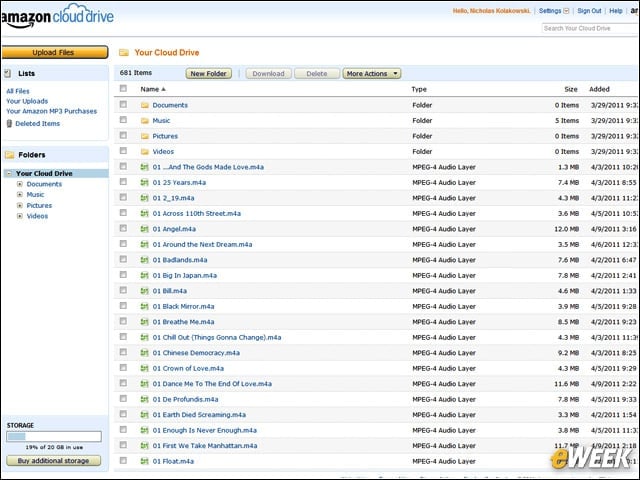
Task: Collapse the Your Cloud Drive tree node
Action: [x=9, y=173]
